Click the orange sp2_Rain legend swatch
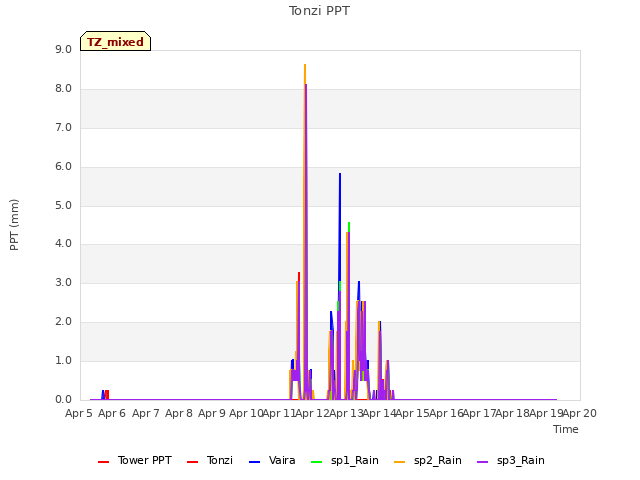The height and width of the screenshot is (480, 640). (400, 462)
